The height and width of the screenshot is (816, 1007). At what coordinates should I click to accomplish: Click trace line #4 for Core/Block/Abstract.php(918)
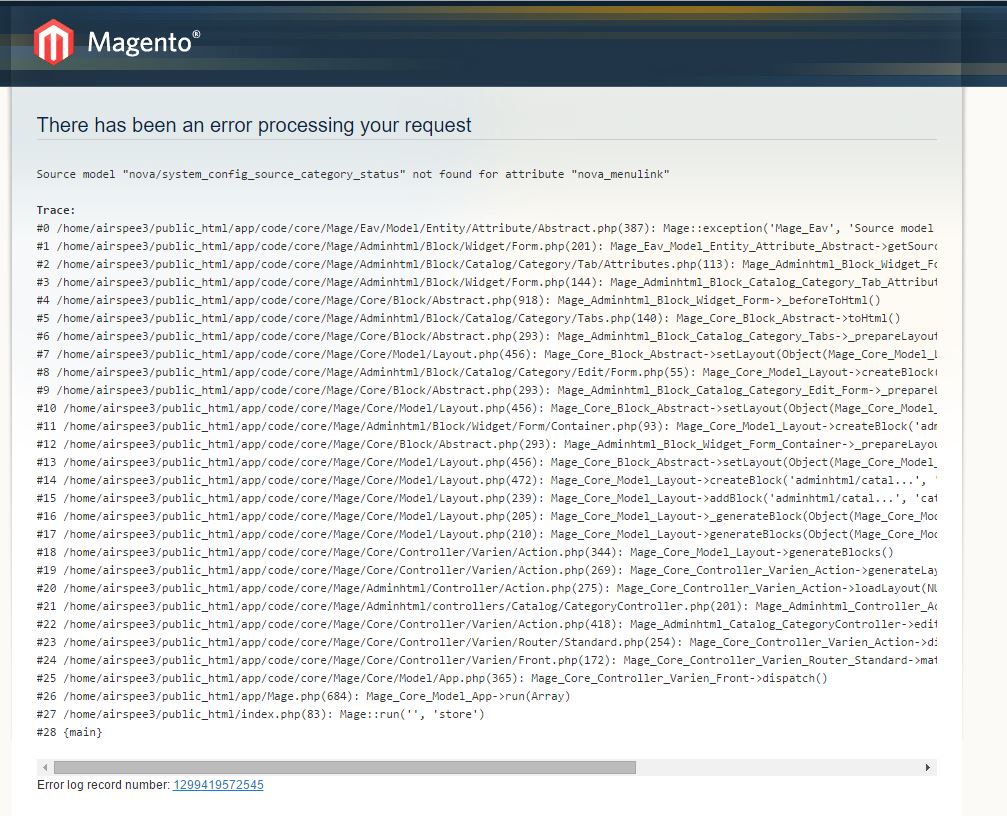coord(460,300)
